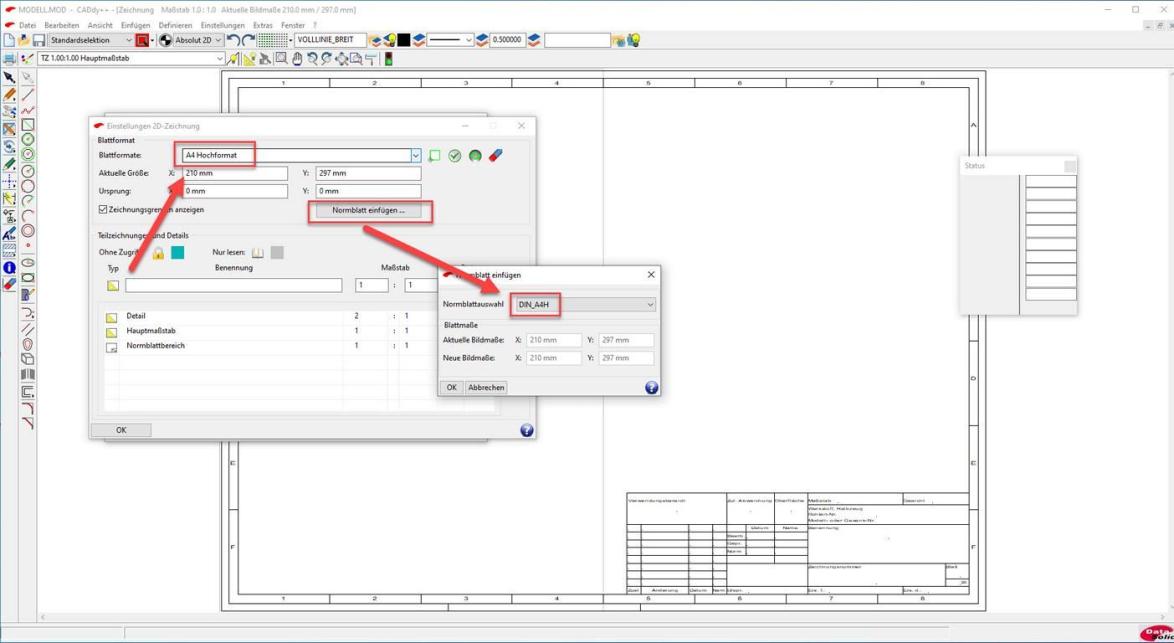Click the eraser icon next to Blattformate
Image resolution: width=1174 pixels, height=643 pixels.
tap(496, 156)
